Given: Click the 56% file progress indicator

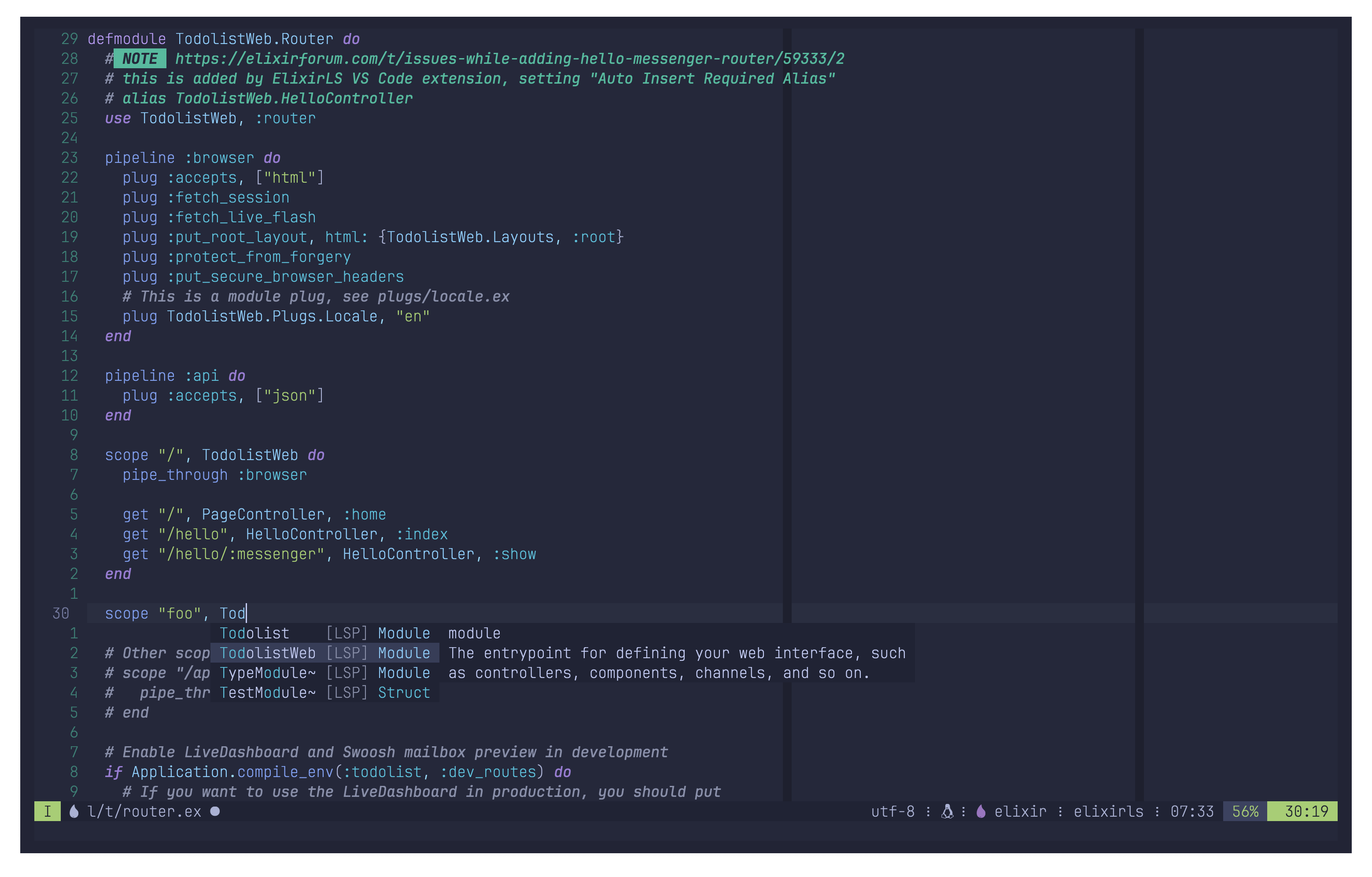Looking at the screenshot, I should 1246,811.
